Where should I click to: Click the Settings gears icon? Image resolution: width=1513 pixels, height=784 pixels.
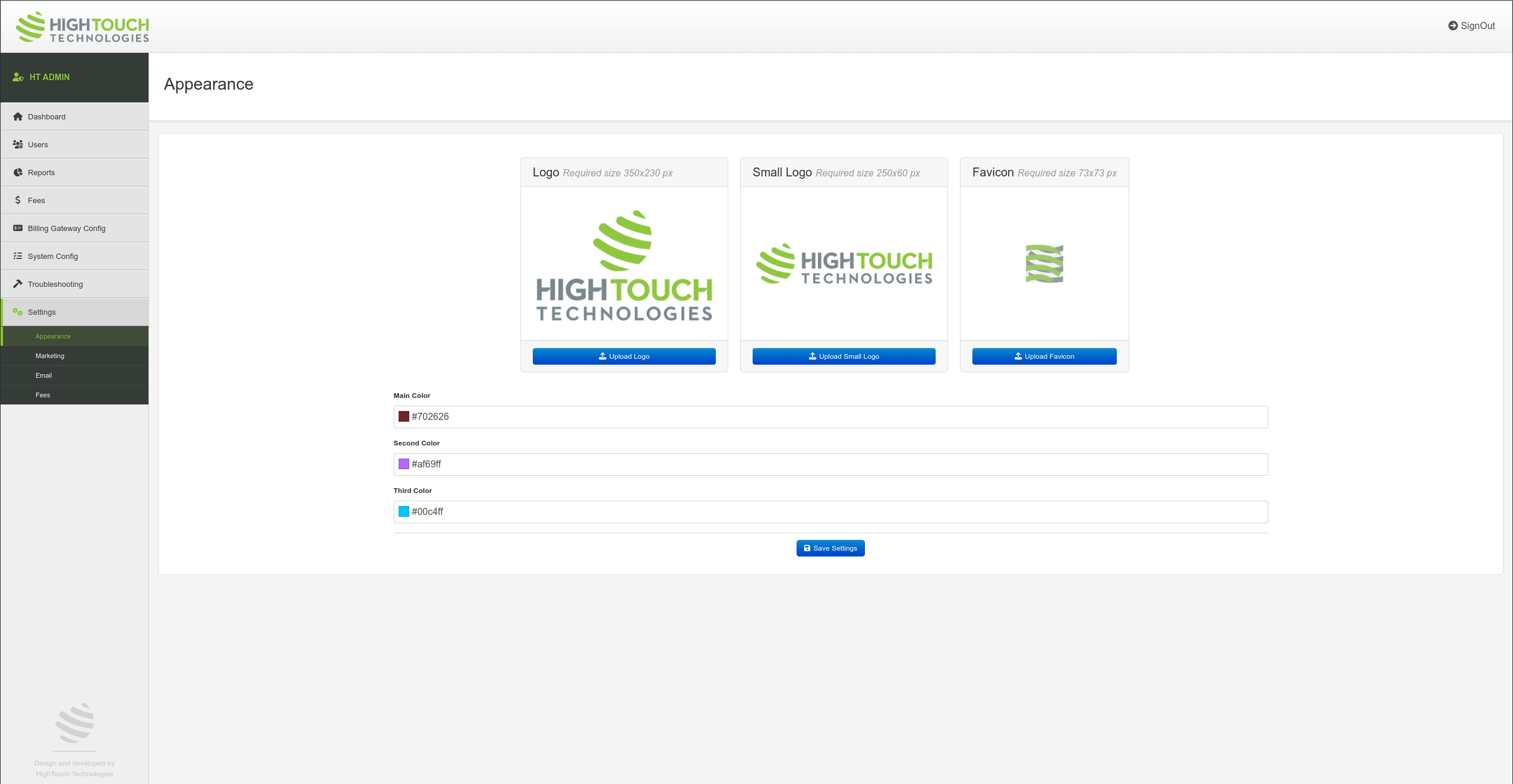(x=18, y=312)
